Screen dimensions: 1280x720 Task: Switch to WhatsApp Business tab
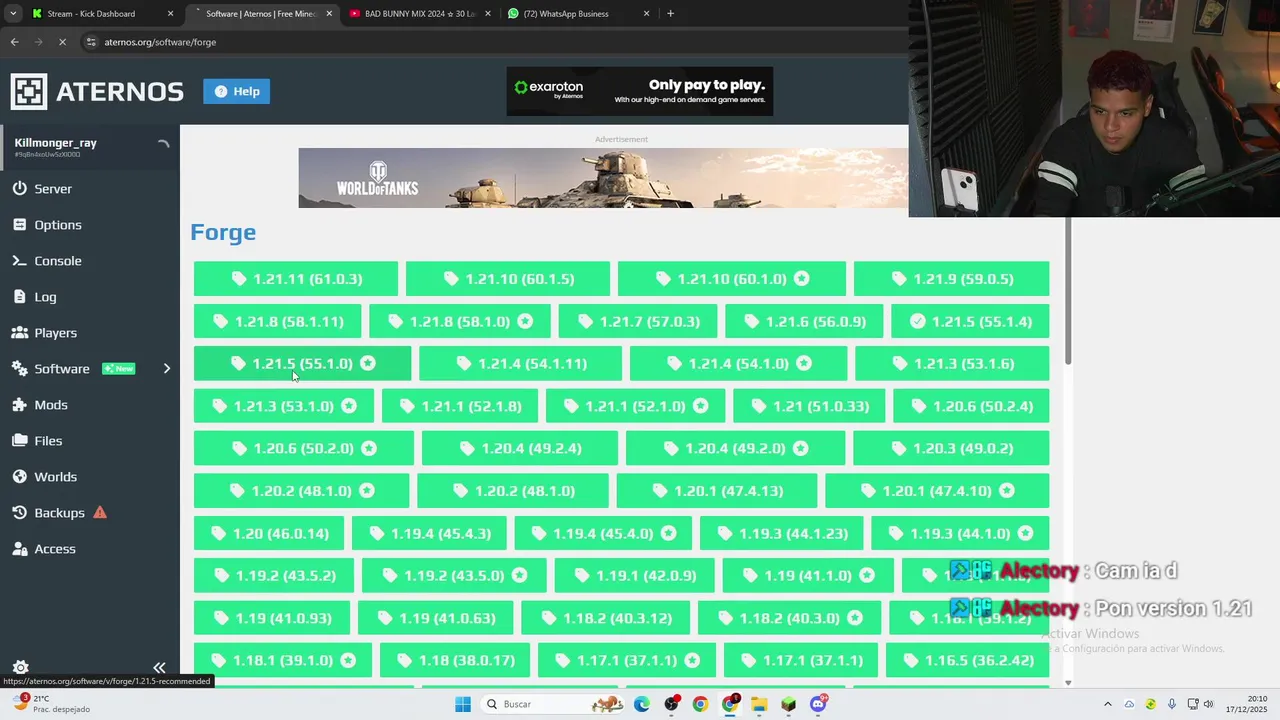pyautogui.click(x=578, y=14)
